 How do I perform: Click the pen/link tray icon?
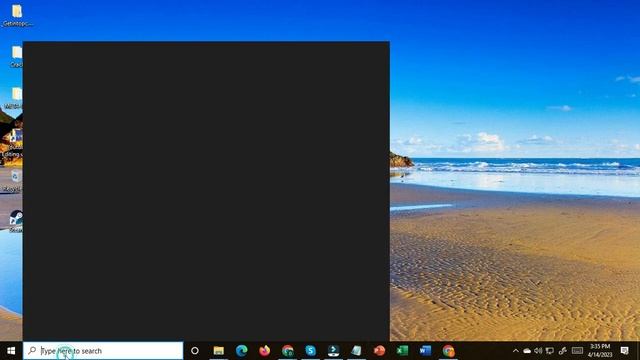[562, 351]
